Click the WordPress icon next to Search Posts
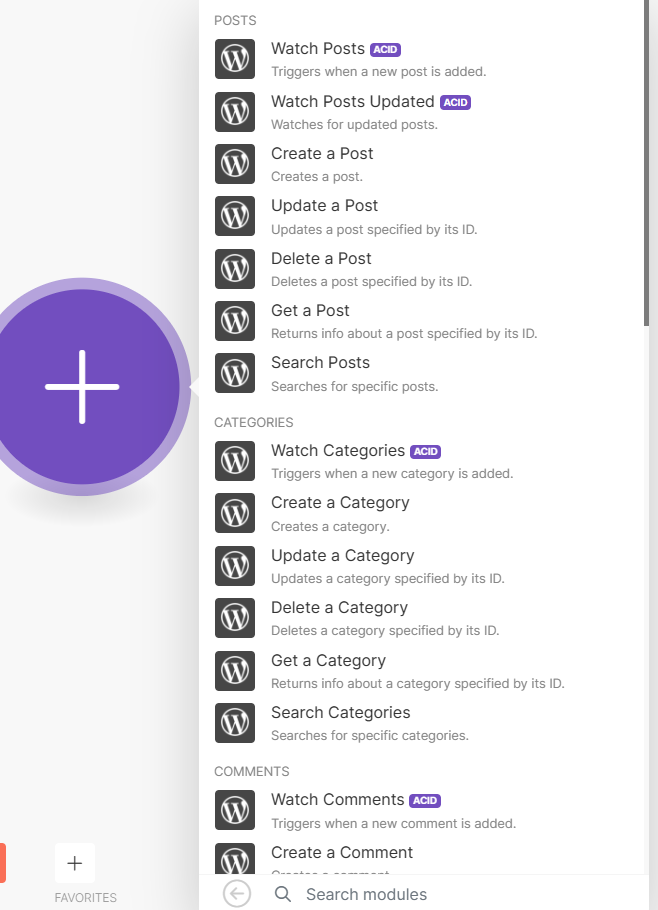Image resolution: width=658 pixels, height=910 pixels. [x=235, y=373]
